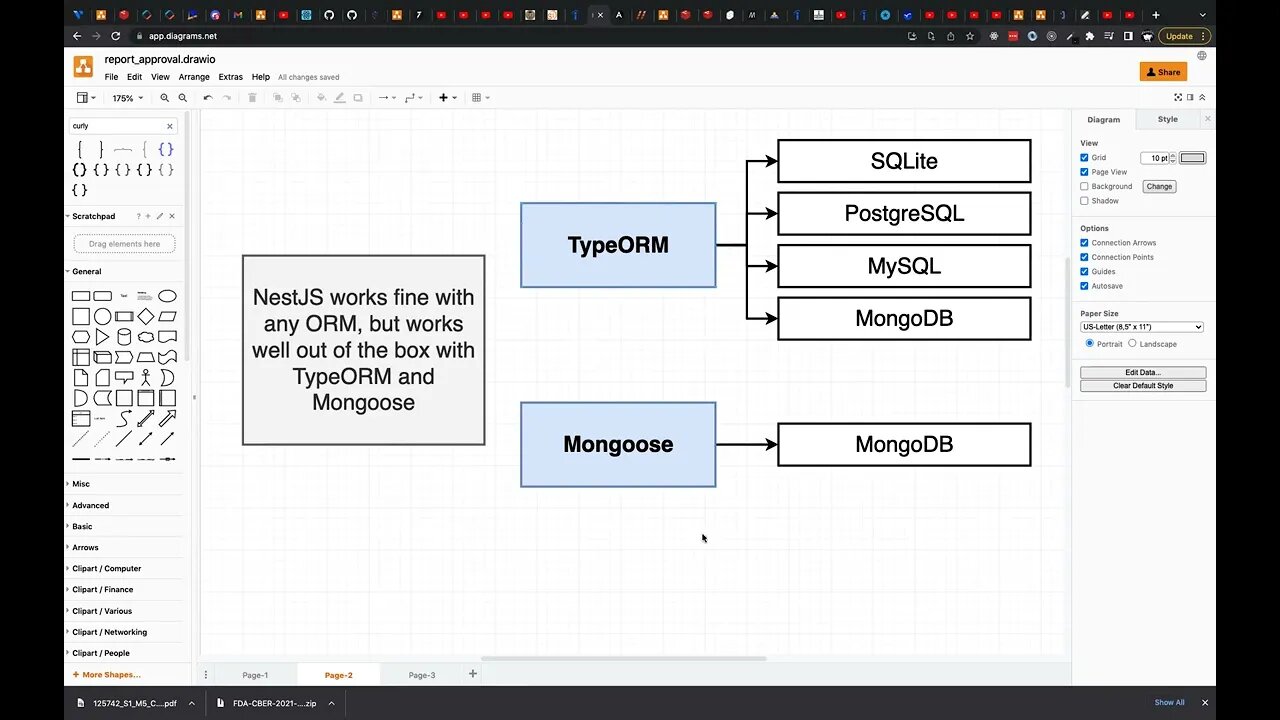Click the draw.io app logo

[x=83, y=67]
